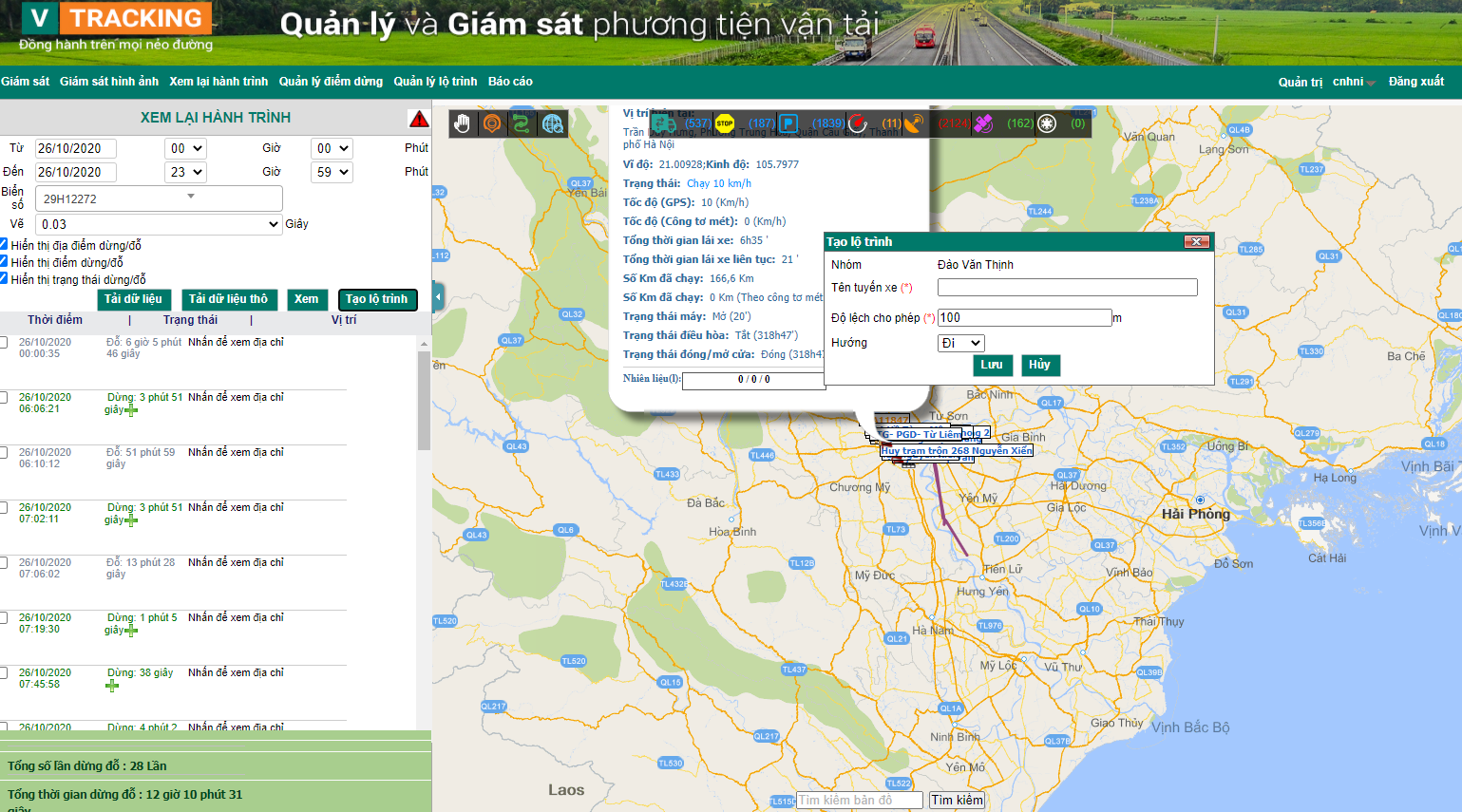Image resolution: width=1462 pixels, height=812 pixels.
Task: Uncheck Hiển thị địa điểm dừng/đỗ checkbox
Action: pyautogui.click(x=4, y=244)
